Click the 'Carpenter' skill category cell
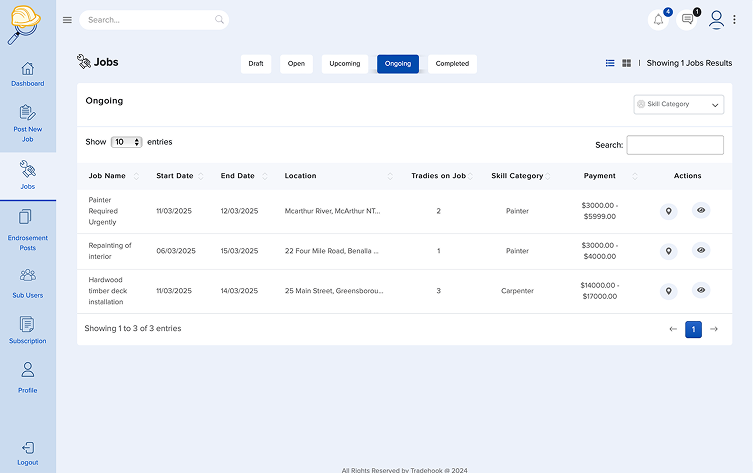Image resolution: width=753 pixels, height=473 pixels. (517, 291)
